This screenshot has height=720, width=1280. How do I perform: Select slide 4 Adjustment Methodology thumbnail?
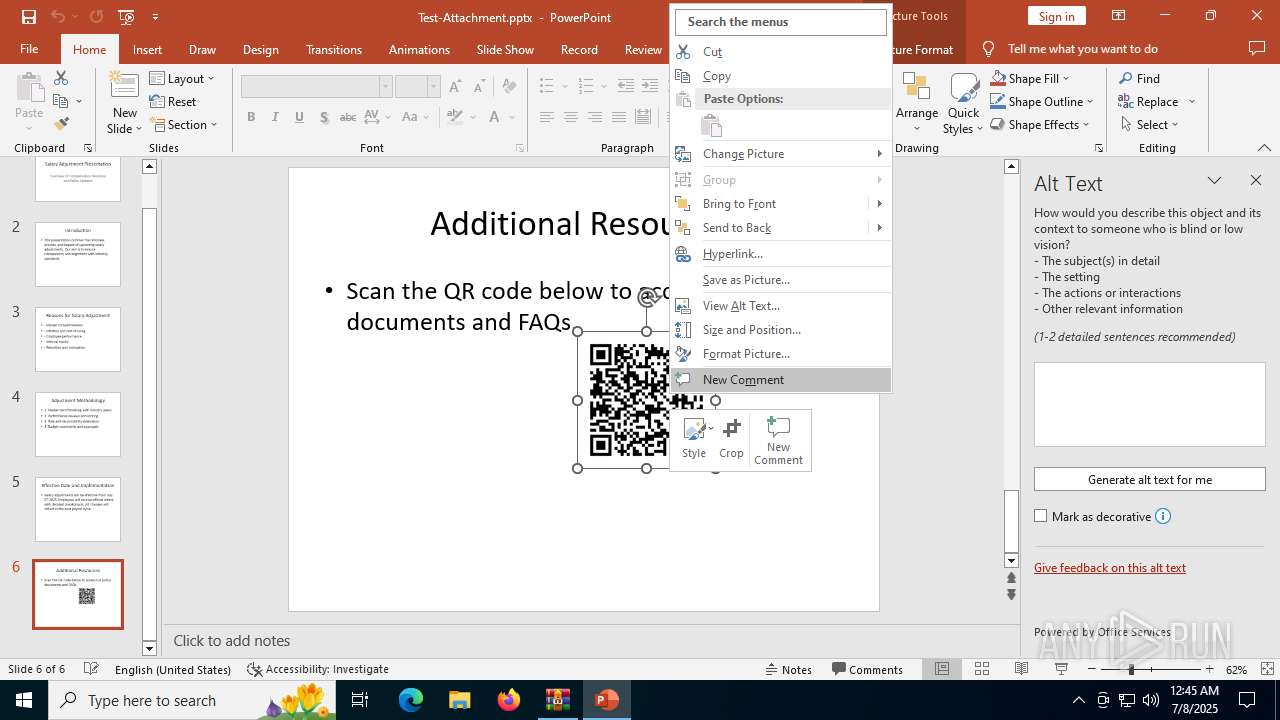(x=78, y=424)
